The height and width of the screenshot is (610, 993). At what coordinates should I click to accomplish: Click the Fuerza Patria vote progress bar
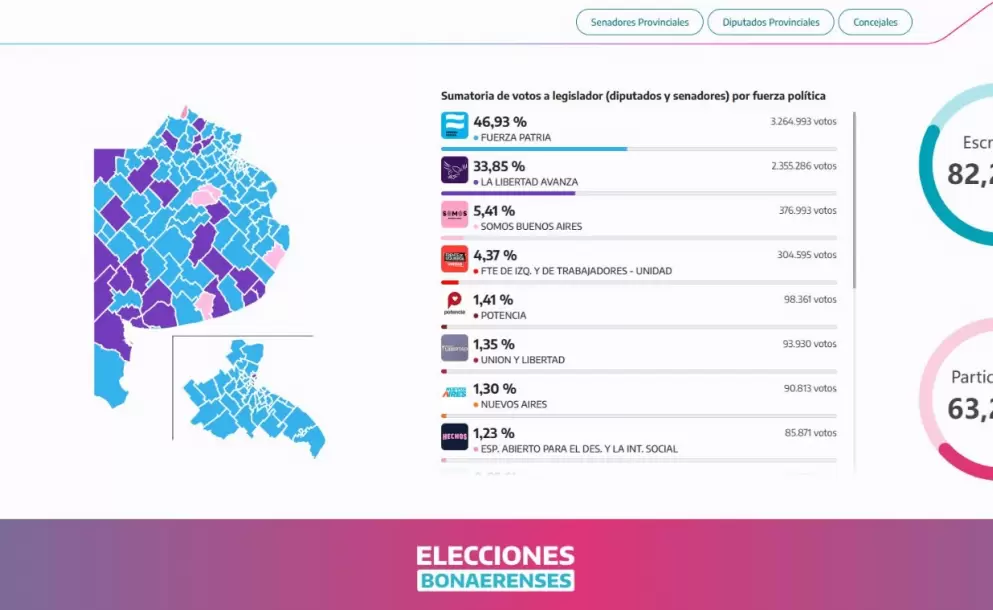[534, 149]
